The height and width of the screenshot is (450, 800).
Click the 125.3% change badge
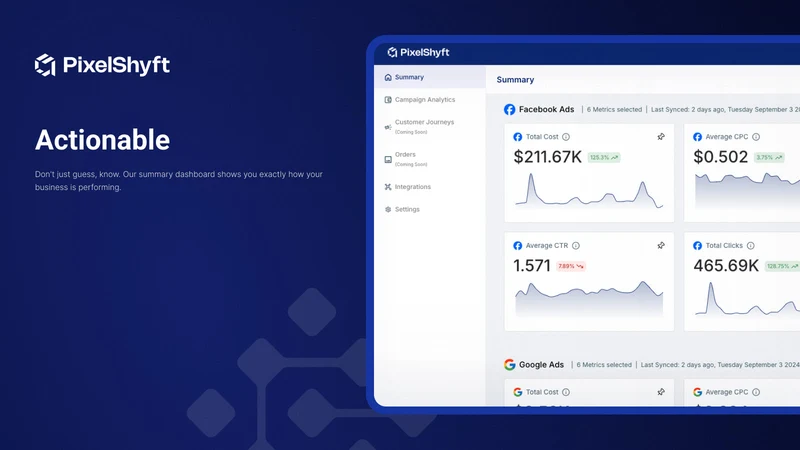tap(604, 157)
